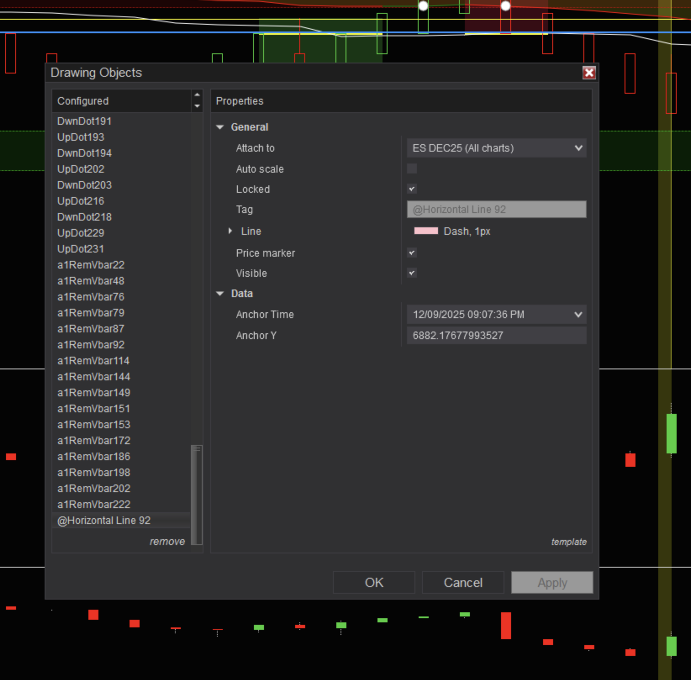Collapse the Data section triangle

220,294
